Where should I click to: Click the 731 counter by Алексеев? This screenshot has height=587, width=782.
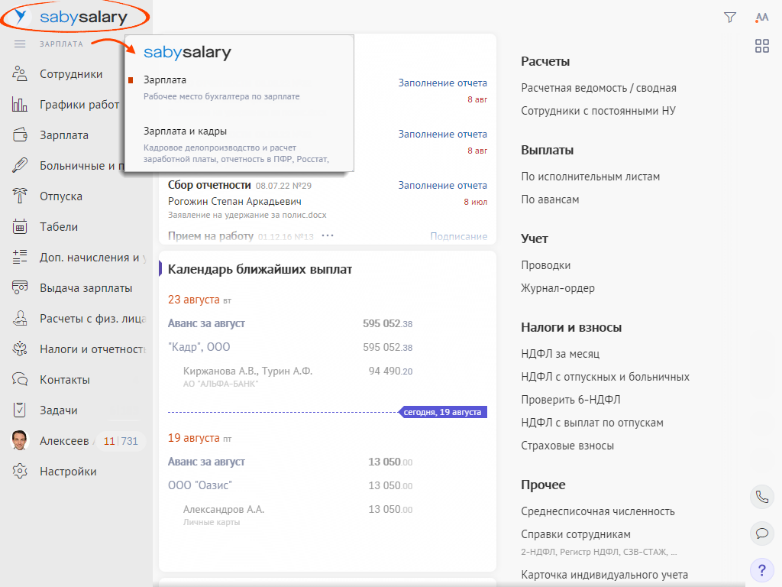[129, 441]
